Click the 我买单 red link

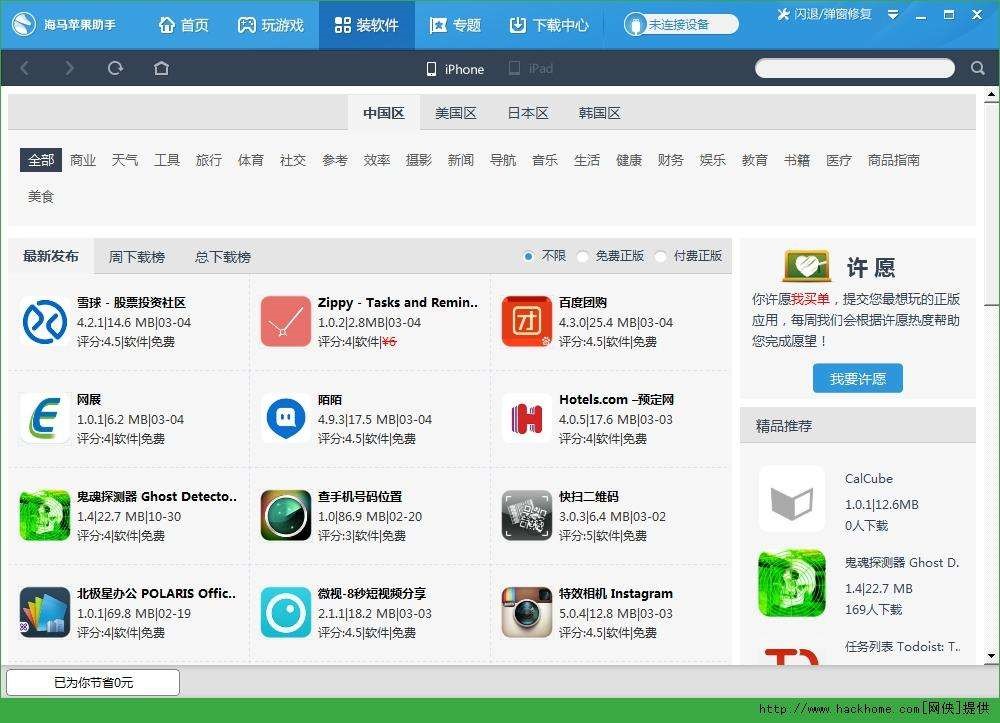click(811, 299)
